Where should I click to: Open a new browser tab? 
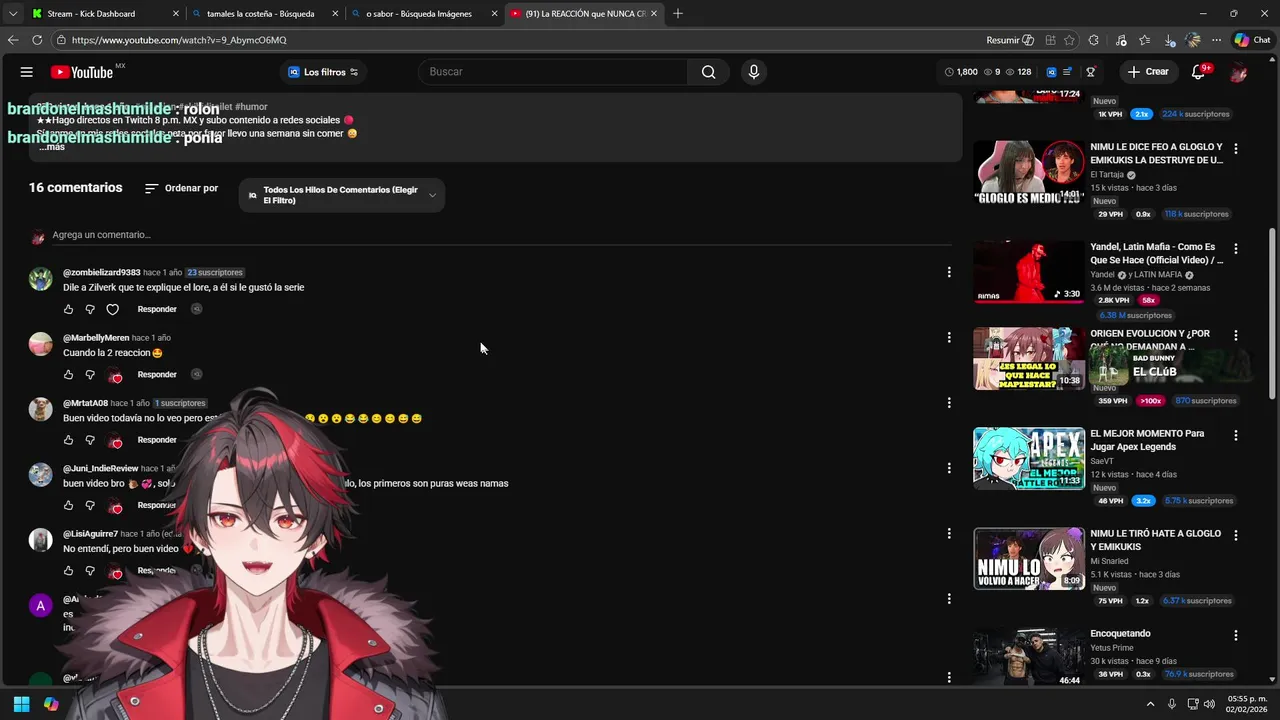pyautogui.click(x=678, y=14)
